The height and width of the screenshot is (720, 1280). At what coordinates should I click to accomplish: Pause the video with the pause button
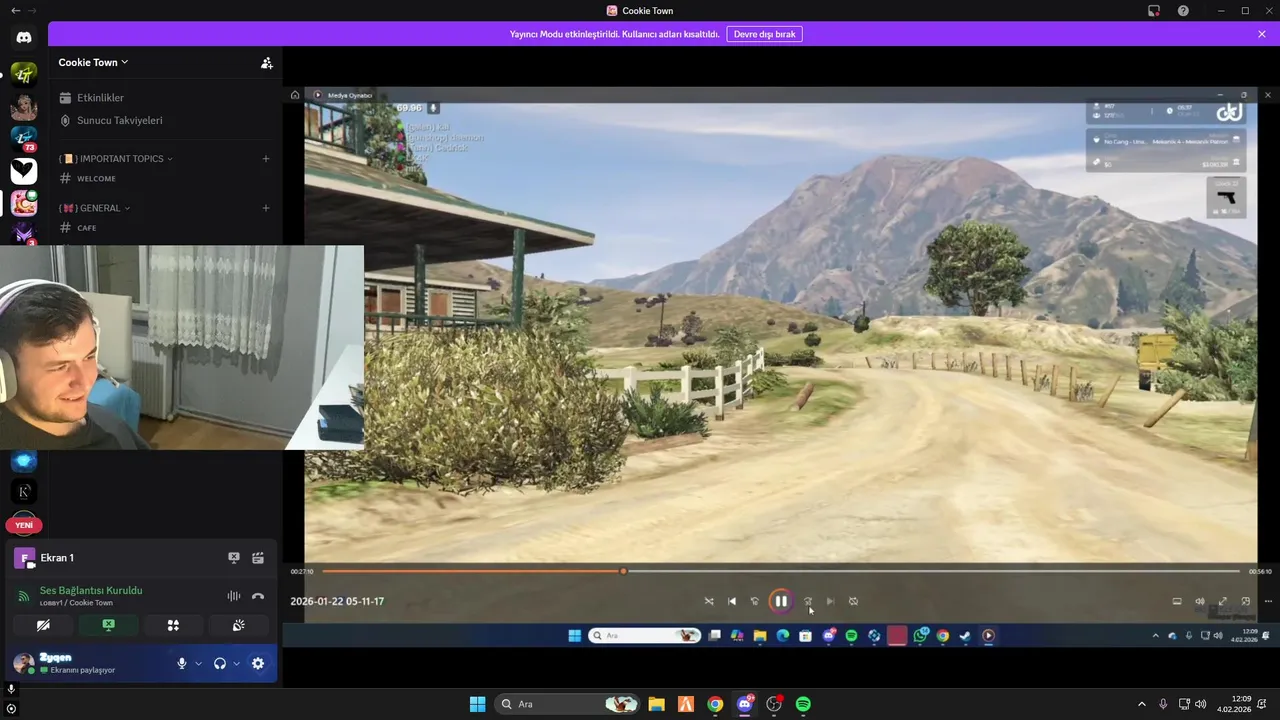click(781, 601)
